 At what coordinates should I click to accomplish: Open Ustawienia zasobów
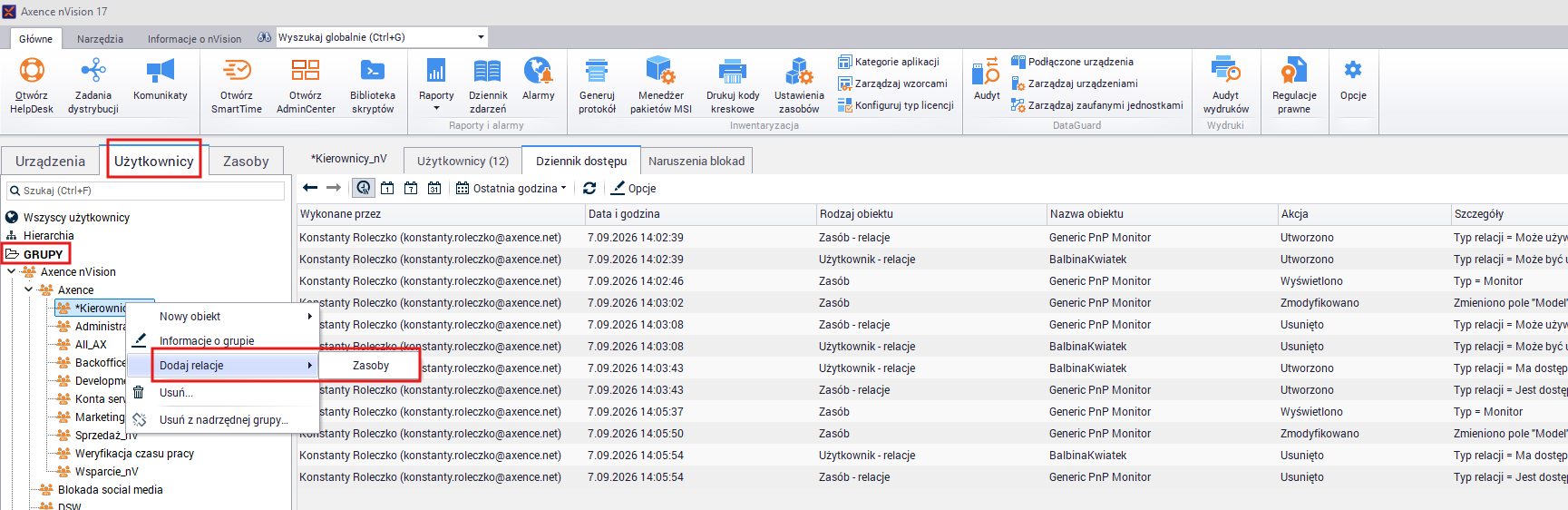(799, 85)
